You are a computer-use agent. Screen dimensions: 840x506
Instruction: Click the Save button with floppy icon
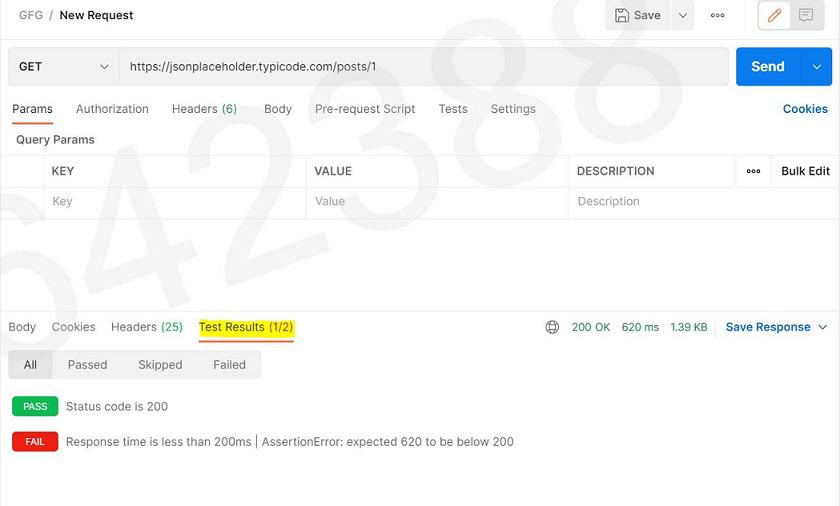click(x=638, y=16)
